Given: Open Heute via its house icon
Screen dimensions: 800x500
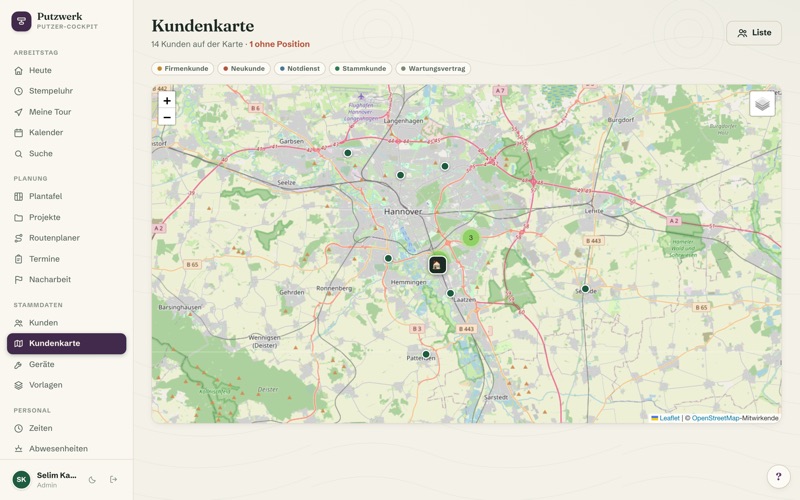Looking at the screenshot, I should click(x=18, y=70).
